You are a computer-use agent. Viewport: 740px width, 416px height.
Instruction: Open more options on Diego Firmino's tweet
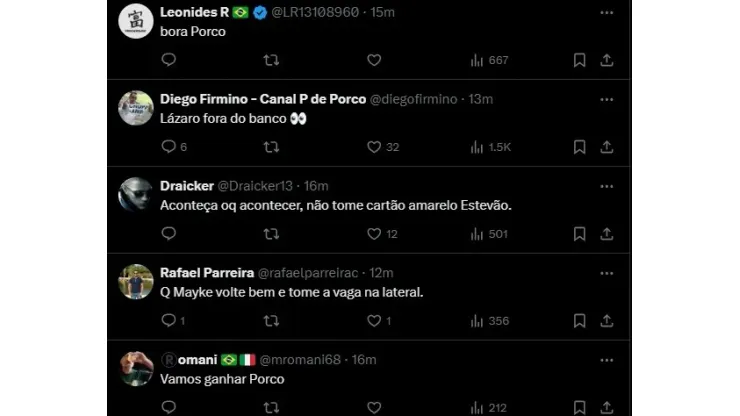pyautogui.click(x=606, y=99)
